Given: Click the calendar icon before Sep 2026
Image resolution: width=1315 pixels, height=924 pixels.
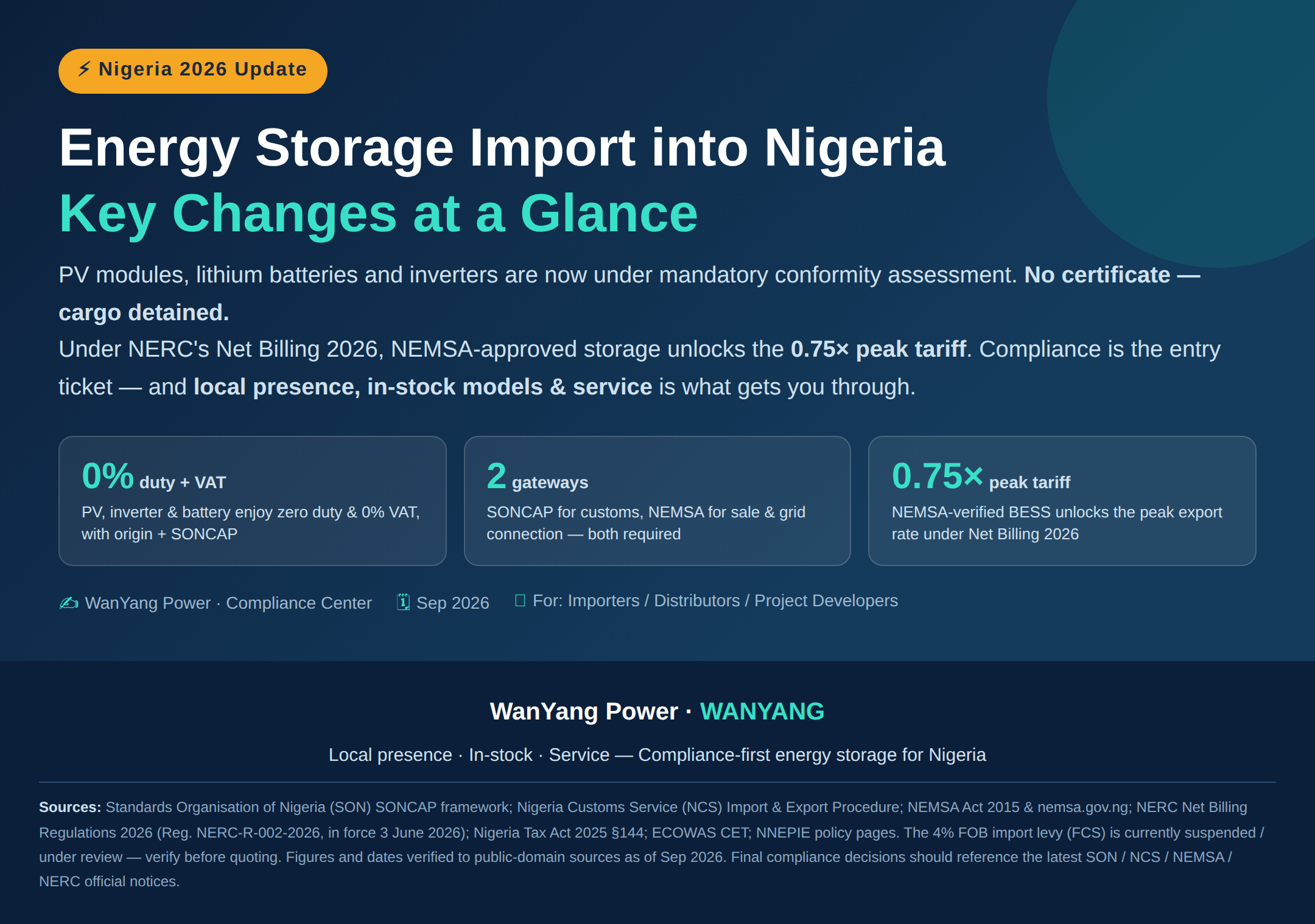Looking at the screenshot, I should click(403, 602).
